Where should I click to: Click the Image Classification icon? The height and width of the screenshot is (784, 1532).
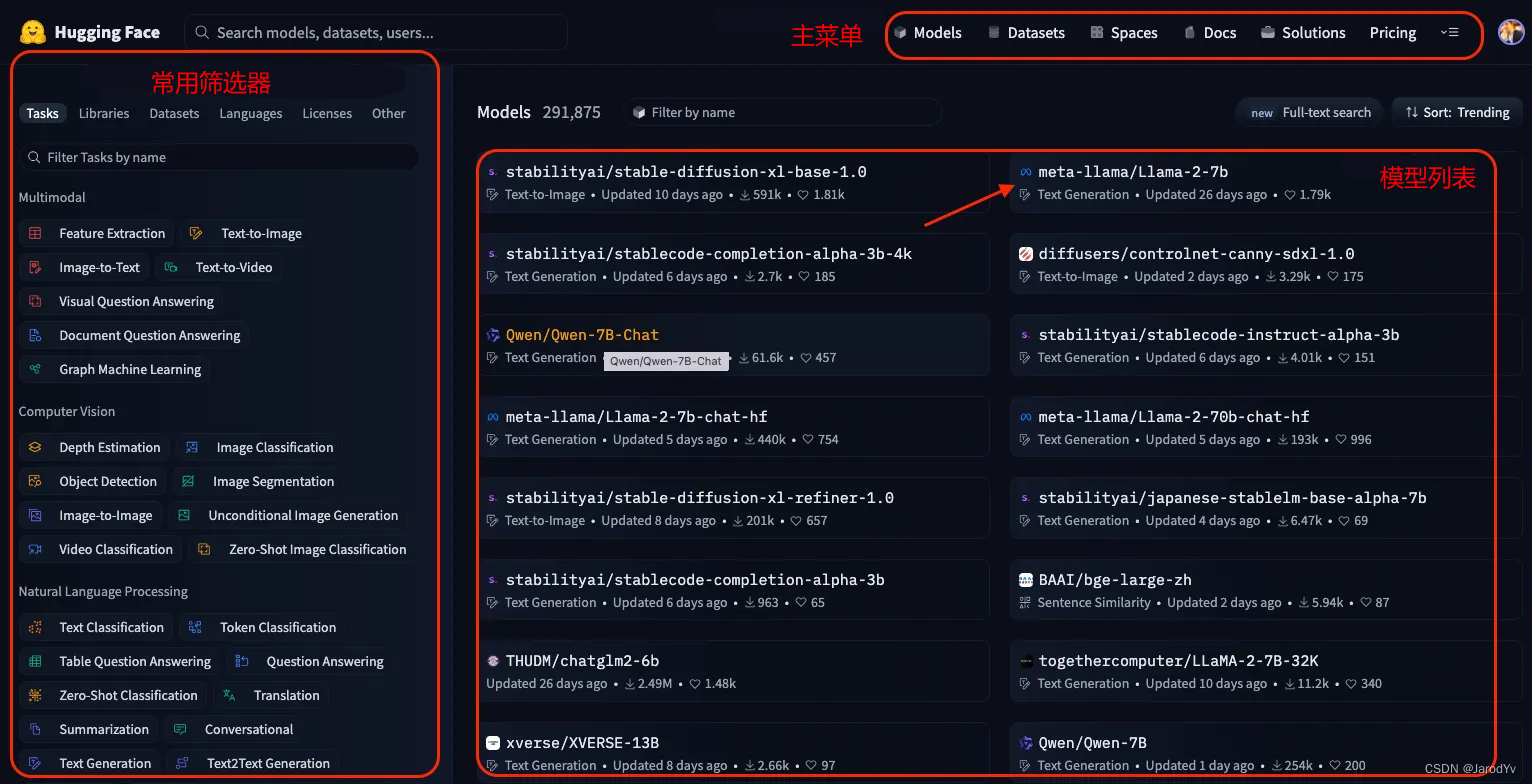click(192, 447)
